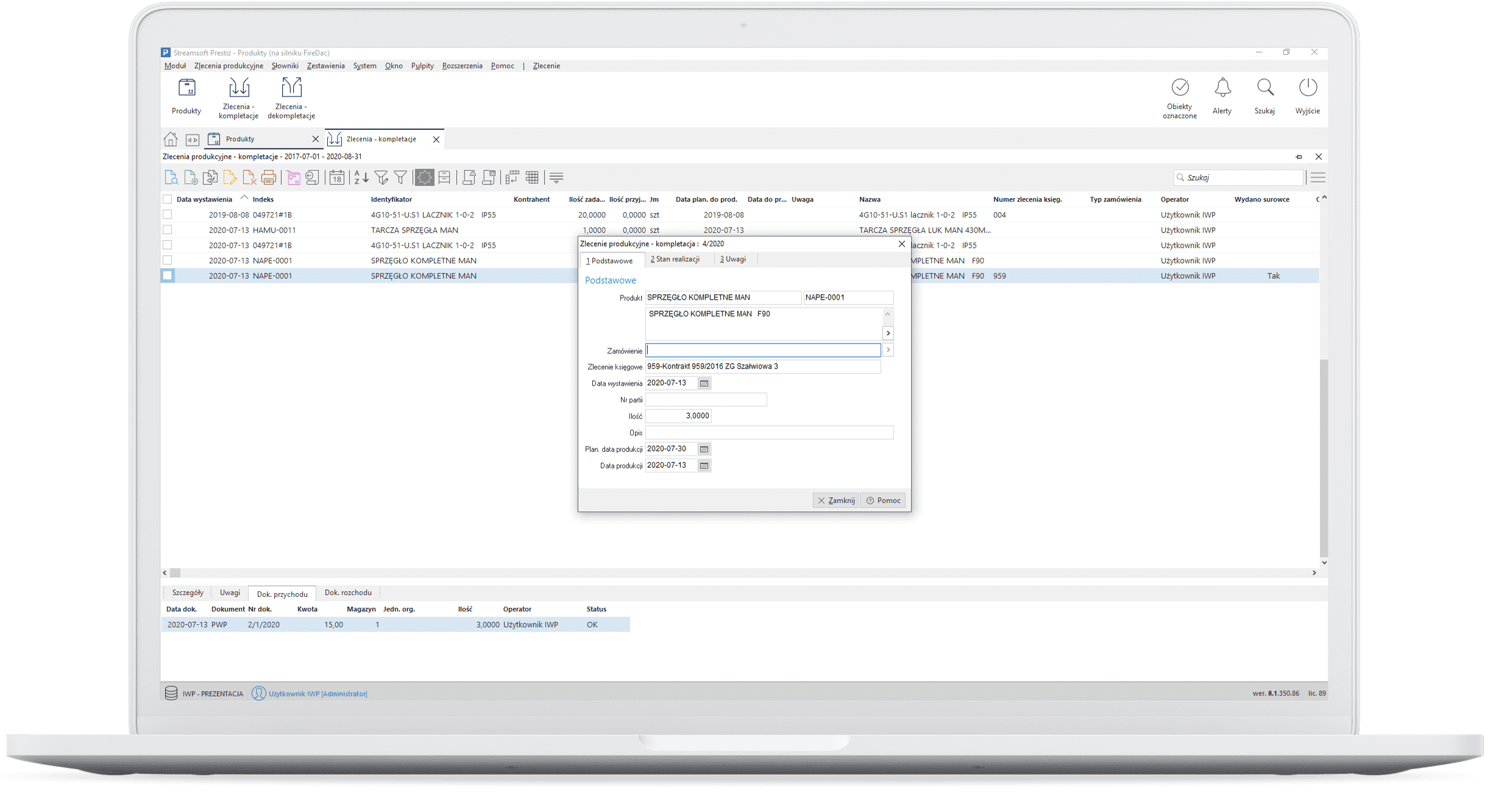Image resolution: width=1493 pixels, height=812 pixels.
Task: Check the 2020-07-13 049721#1B row checkbox
Action: tap(168, 245)
